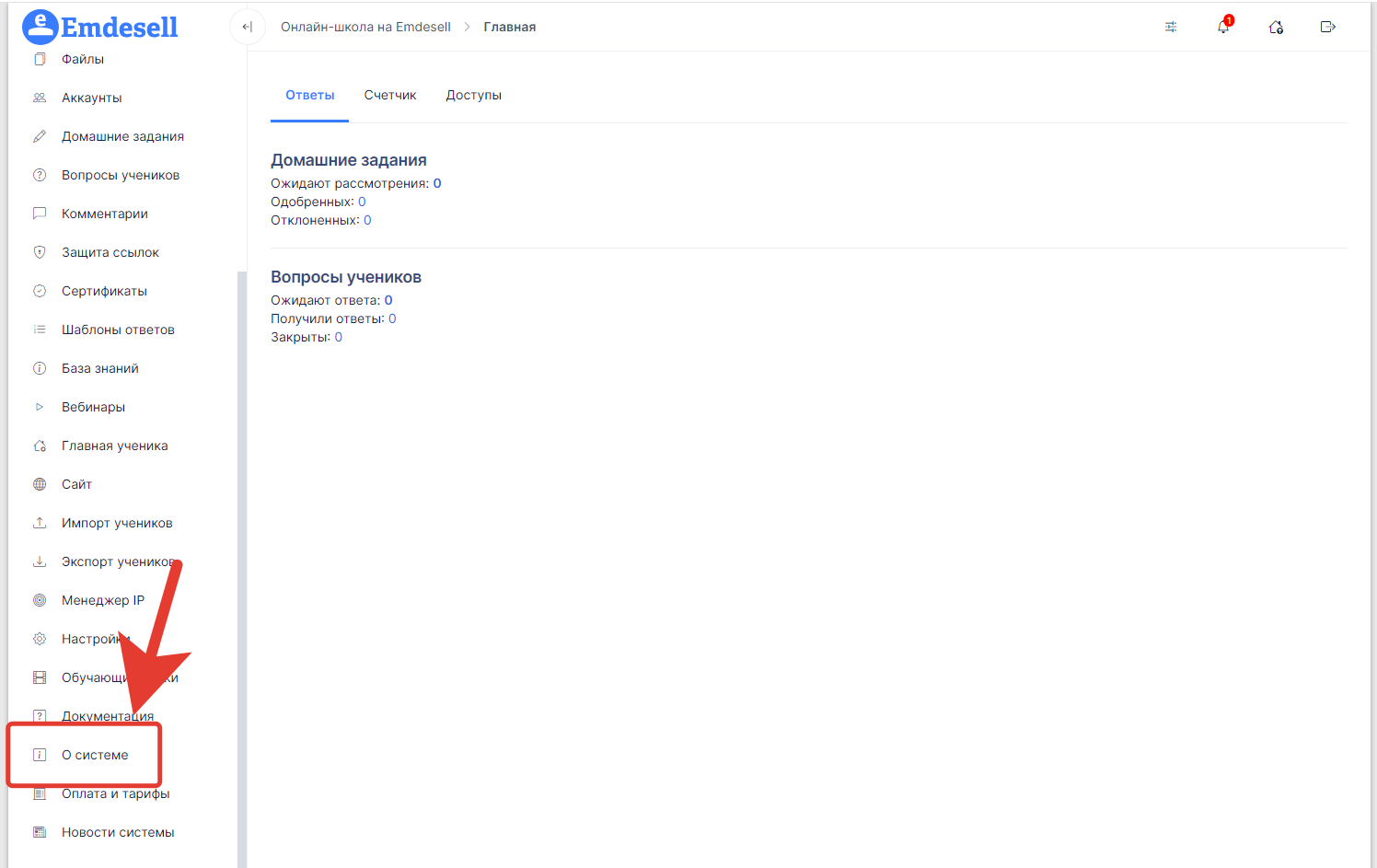Go to Оплата и тарифы
The width and height of the screenshot is (1377, 868).
click(115, 793)
